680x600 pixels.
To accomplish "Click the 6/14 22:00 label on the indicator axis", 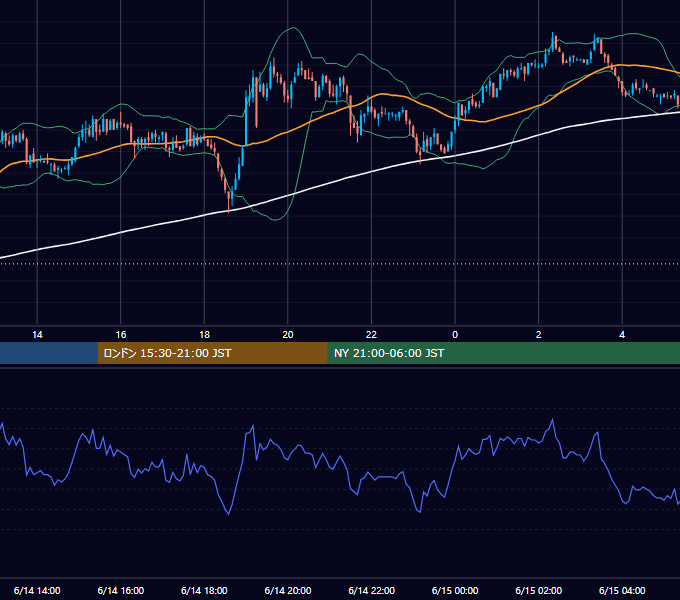I will tap(372, 590).
